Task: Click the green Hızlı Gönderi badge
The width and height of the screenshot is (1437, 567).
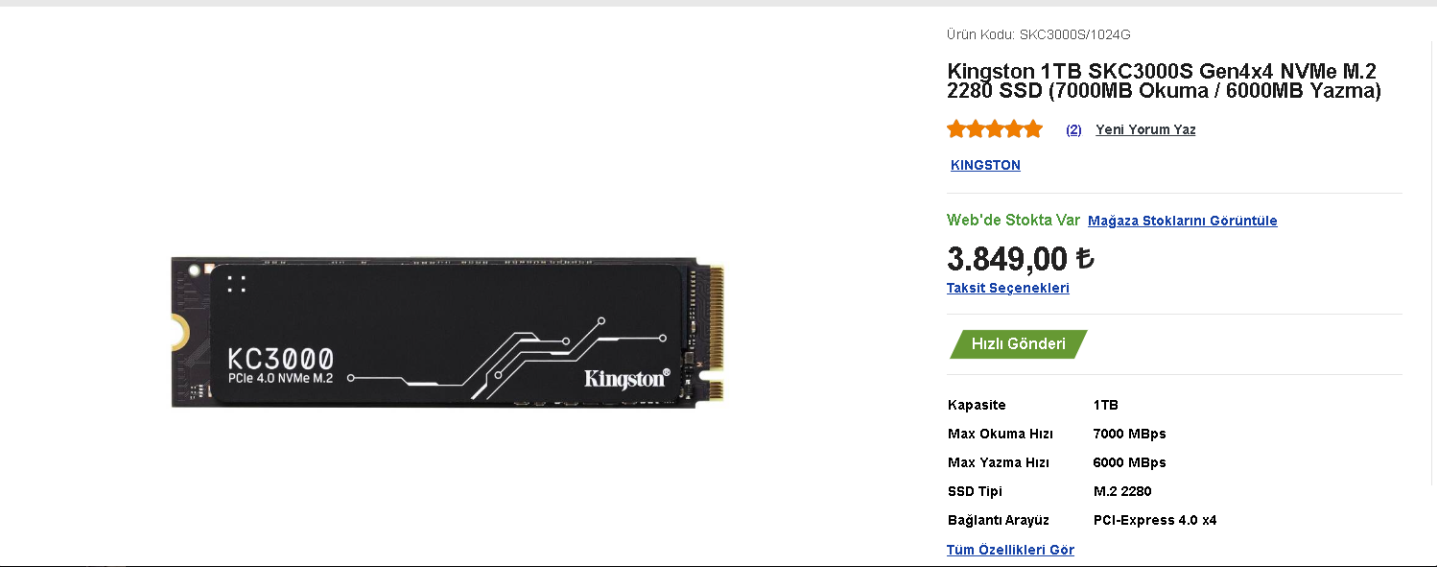Action: tap(1018, 344)
